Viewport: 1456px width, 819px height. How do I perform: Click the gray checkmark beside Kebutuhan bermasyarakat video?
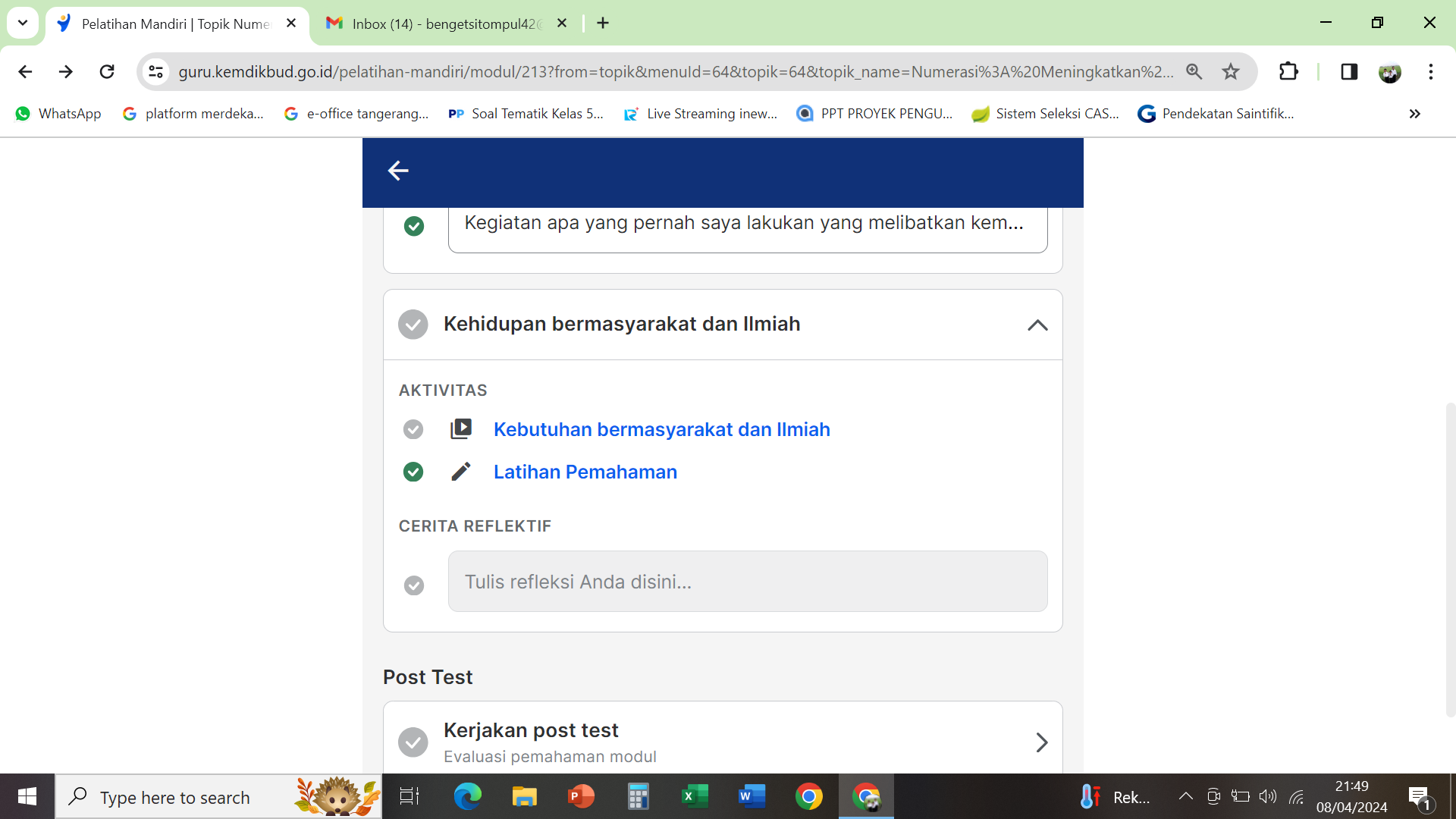click(x=413, y=429)
